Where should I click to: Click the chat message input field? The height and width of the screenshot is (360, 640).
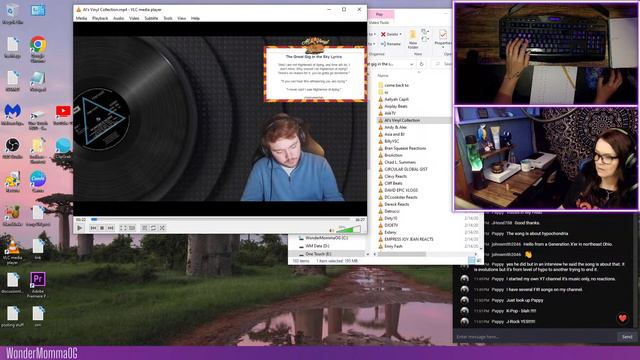(536, 337)
